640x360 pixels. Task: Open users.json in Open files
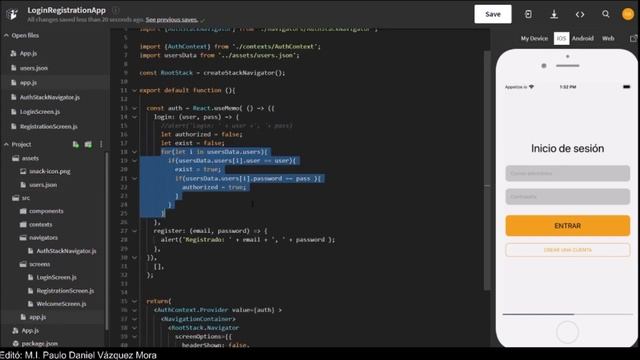point(34,68)
